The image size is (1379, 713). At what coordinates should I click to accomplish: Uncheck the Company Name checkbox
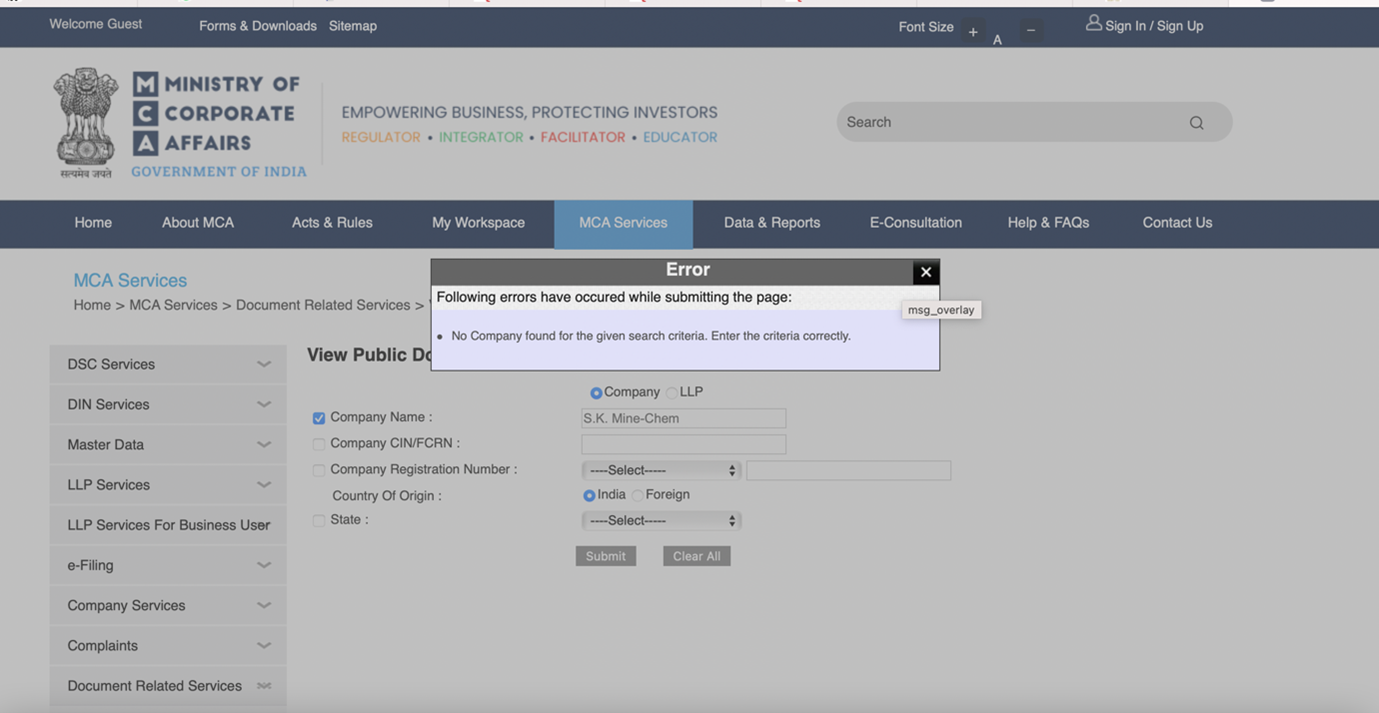(319, 418)
